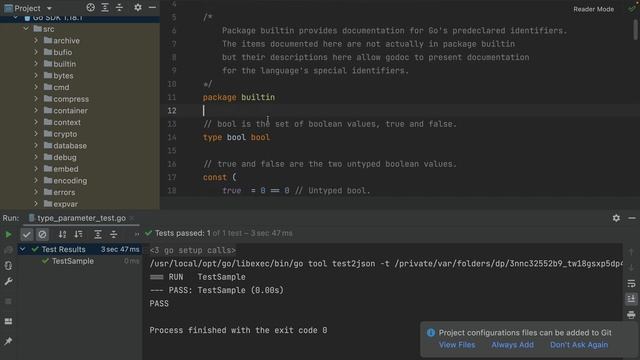Hide the Project tool window
Viewport: 640px width, 360px height.
pos(152,7)
